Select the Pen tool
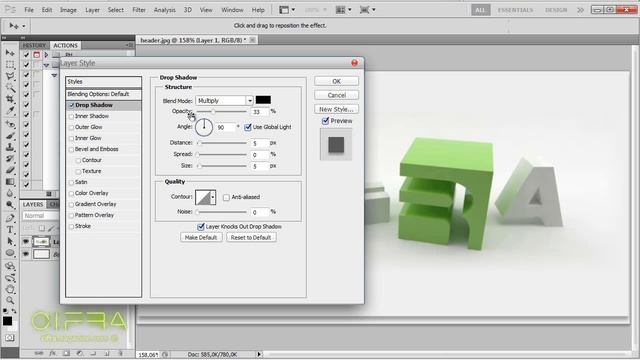Image resolution: width=640 pixels, height=360 pixels. point(10,218)
